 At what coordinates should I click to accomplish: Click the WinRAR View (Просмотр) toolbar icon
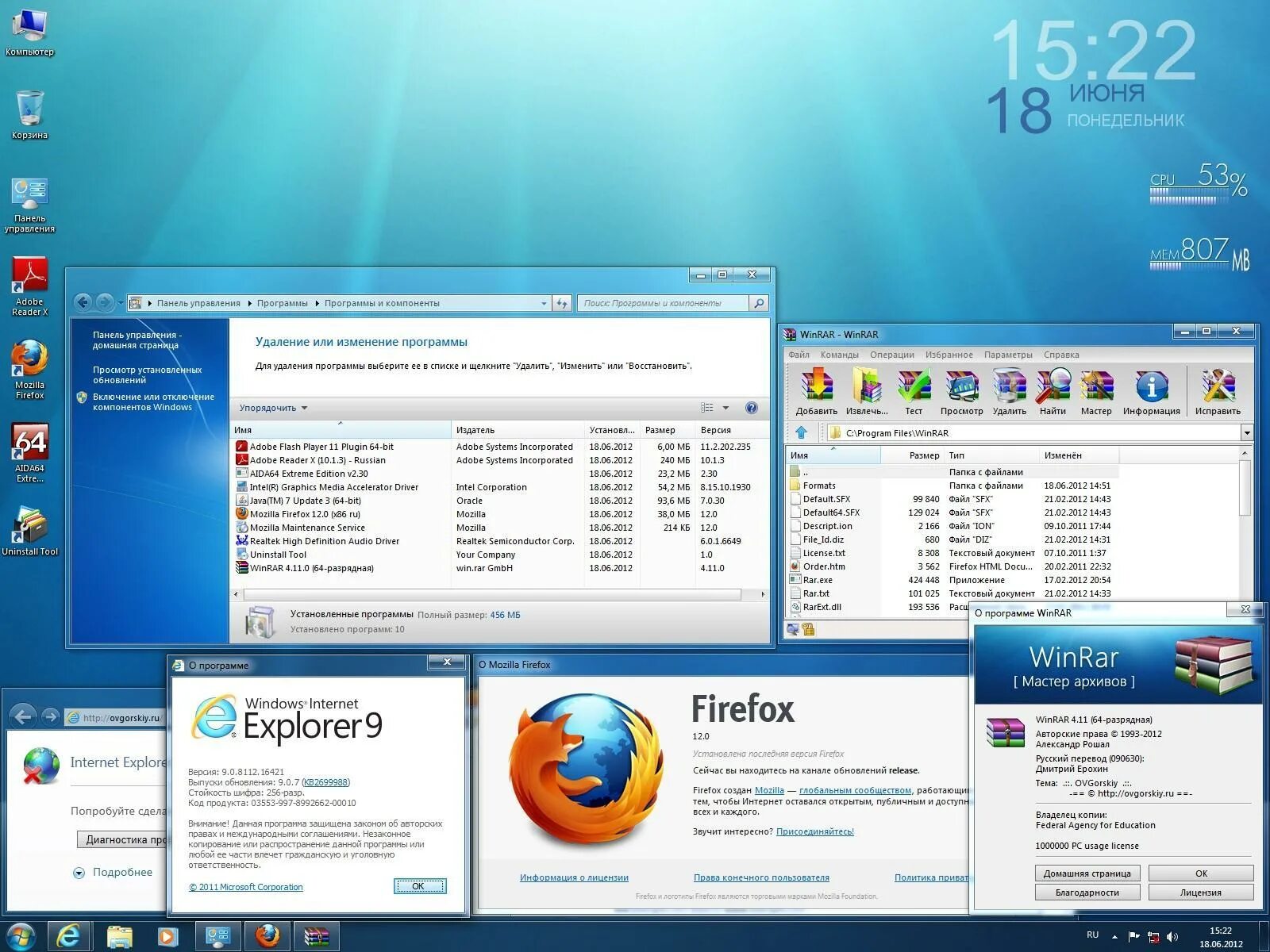click(961, 392)
